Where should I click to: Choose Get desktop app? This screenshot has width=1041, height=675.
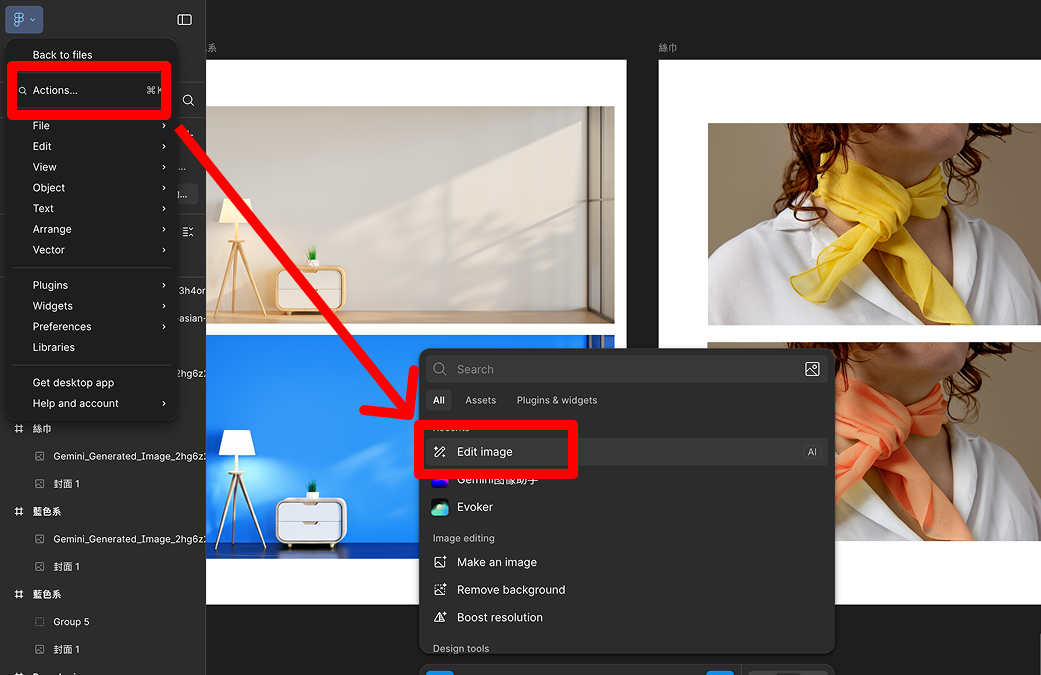92,382
